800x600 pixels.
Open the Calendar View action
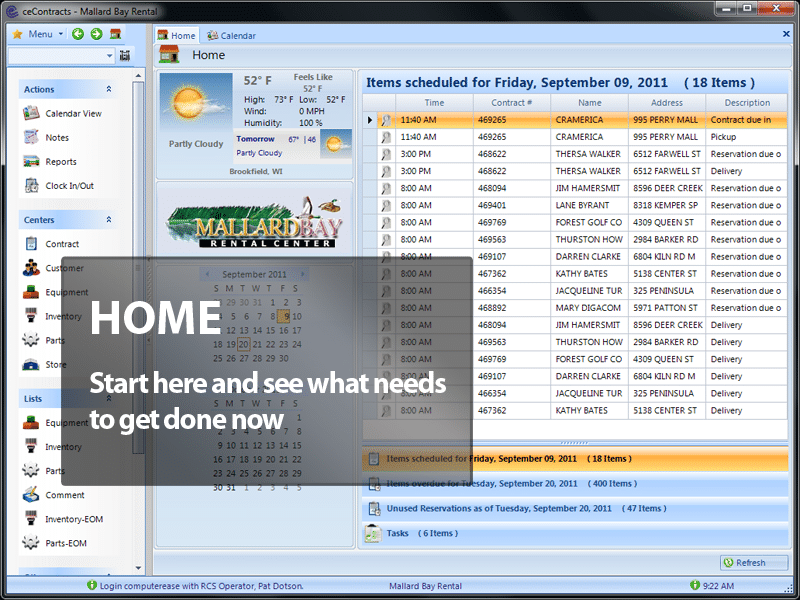62,113
